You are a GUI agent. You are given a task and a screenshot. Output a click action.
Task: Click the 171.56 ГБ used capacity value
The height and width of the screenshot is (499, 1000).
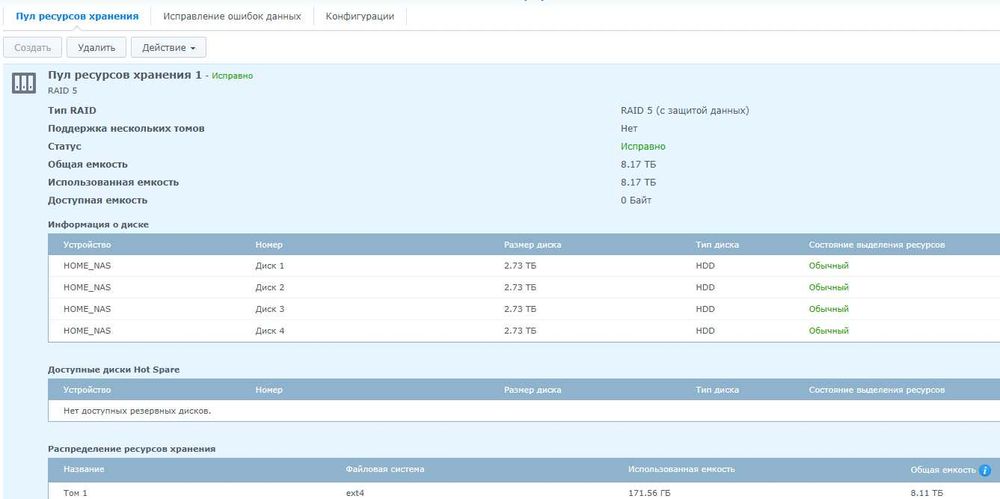[649, 493]
